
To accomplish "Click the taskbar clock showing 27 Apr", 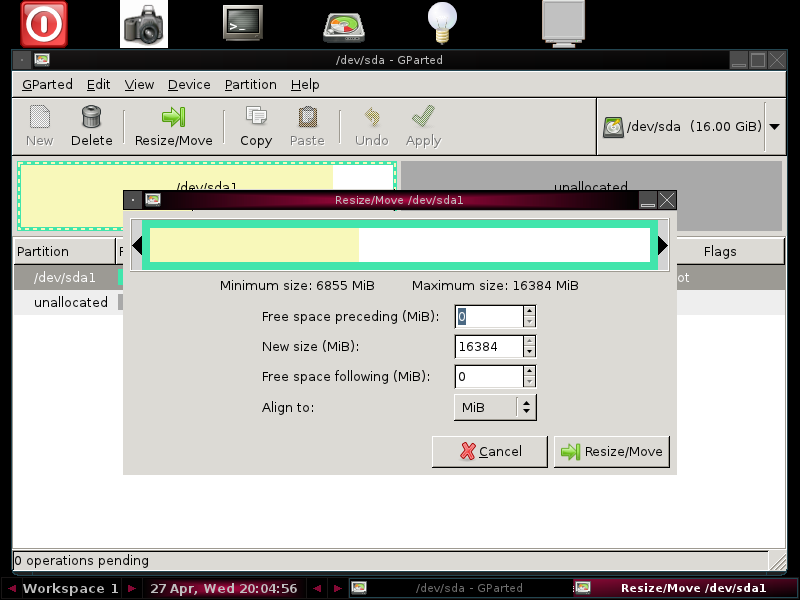I will pyautogui.click(x=223, y=588).
